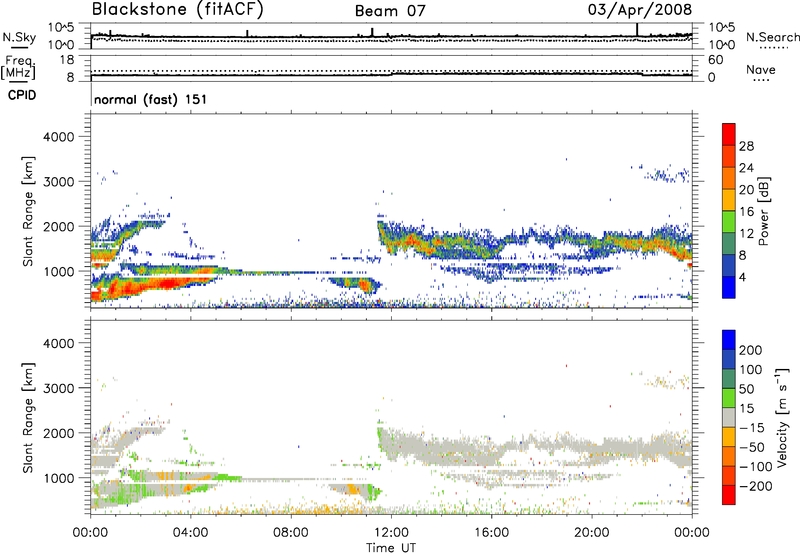Click the "200" label on Velocity color bar
This screenshot has height=554, width=800.
point(751,350)
